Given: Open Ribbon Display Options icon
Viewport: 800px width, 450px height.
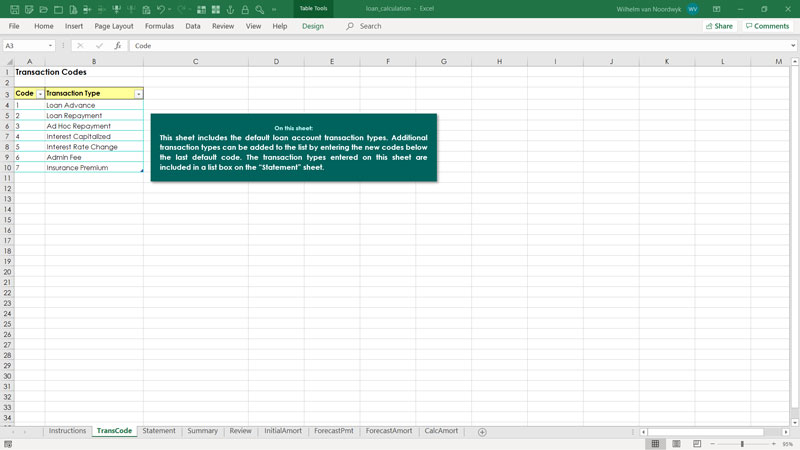Looking at the screenshot, I should click(716, 9).
